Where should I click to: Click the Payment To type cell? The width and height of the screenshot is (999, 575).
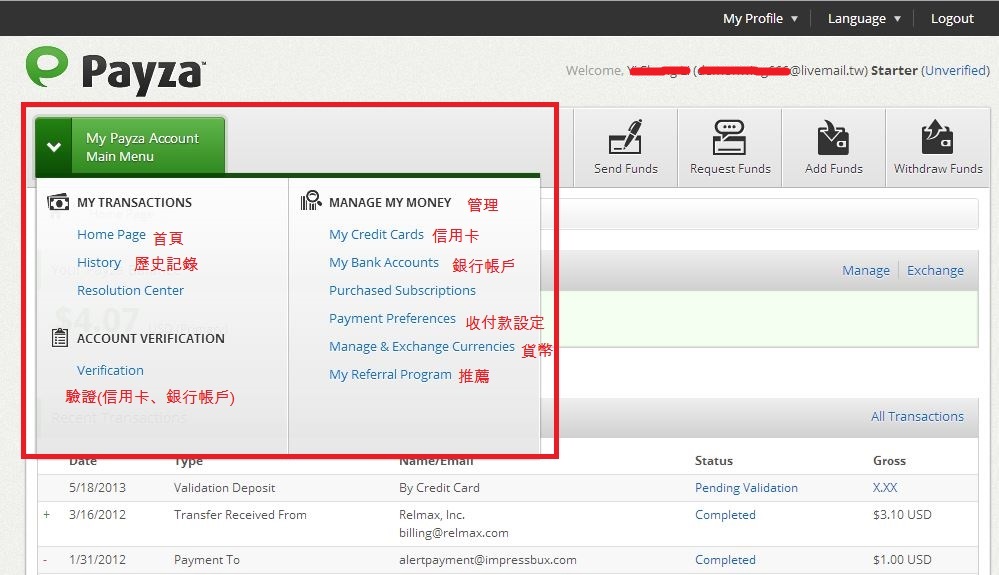(206, 560)
